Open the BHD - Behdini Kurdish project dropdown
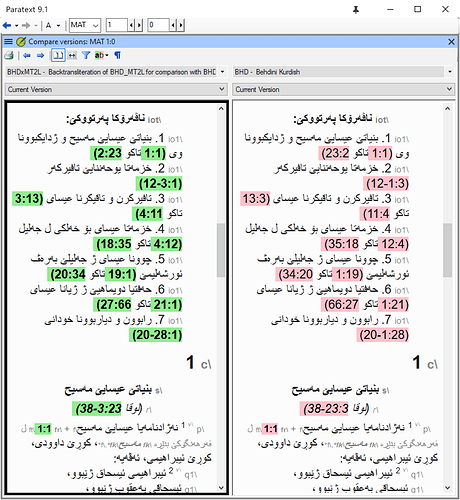 click(343, 72)
